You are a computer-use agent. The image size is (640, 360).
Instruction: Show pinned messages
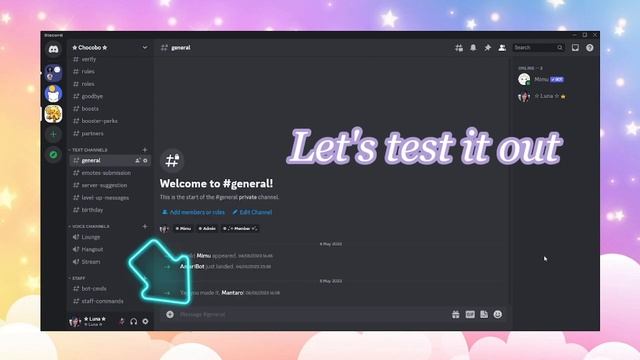(x=487, y=48)
